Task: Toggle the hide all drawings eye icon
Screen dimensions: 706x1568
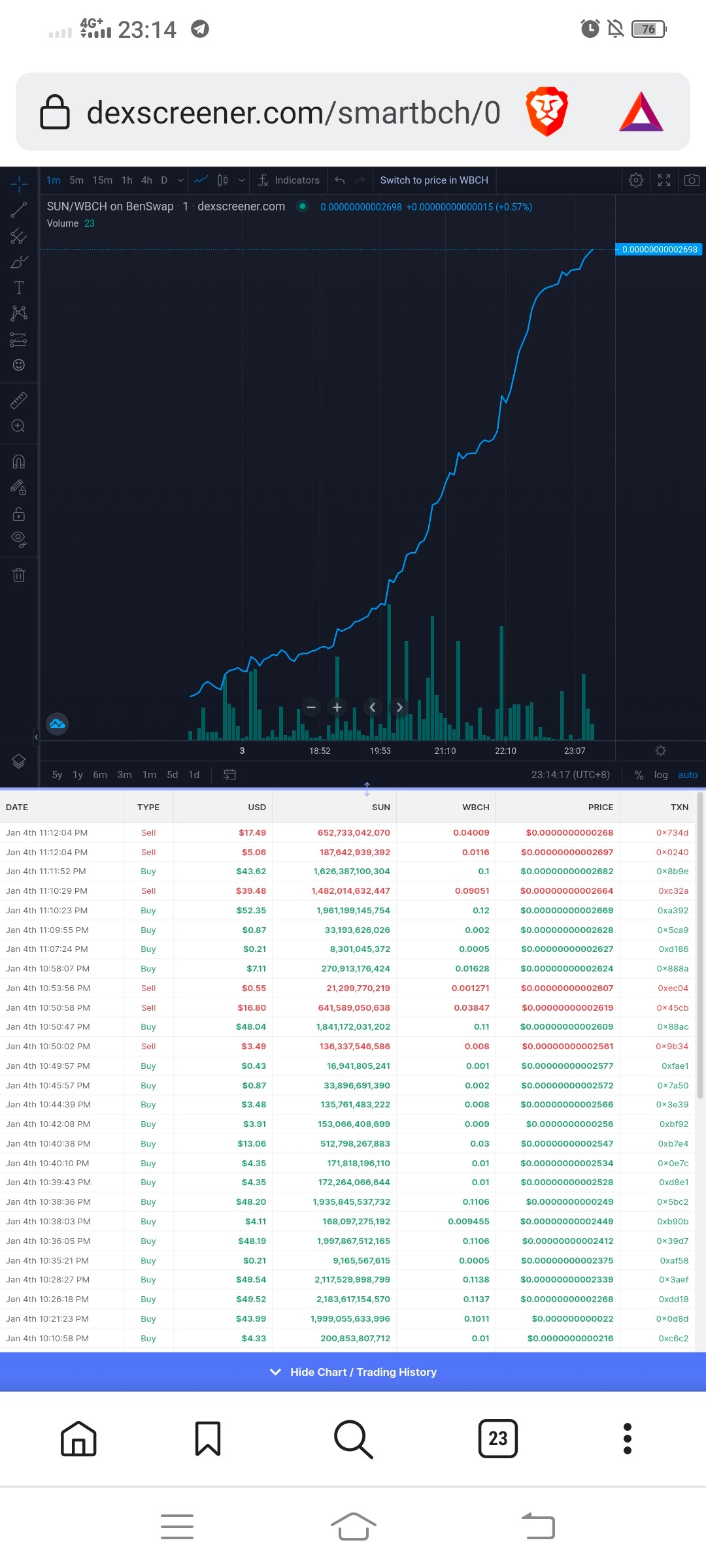Action: point(18,539)
